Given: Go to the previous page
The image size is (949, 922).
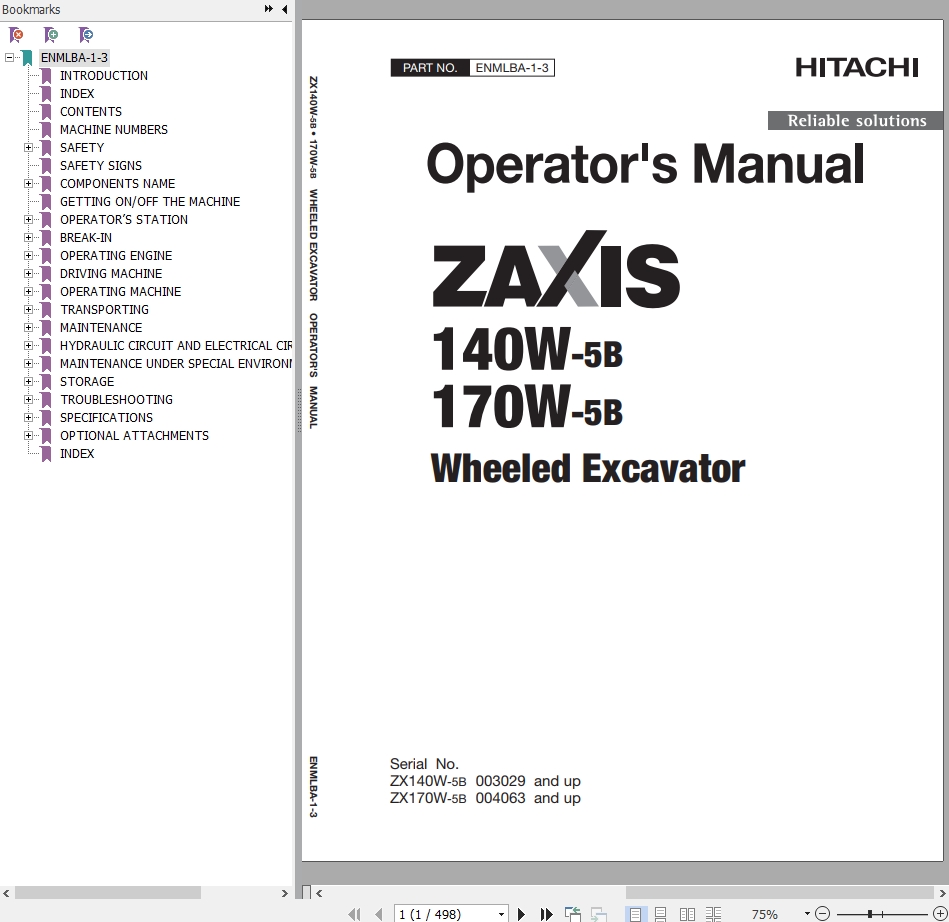Looking at the screenshot, I should coord(379,914).
